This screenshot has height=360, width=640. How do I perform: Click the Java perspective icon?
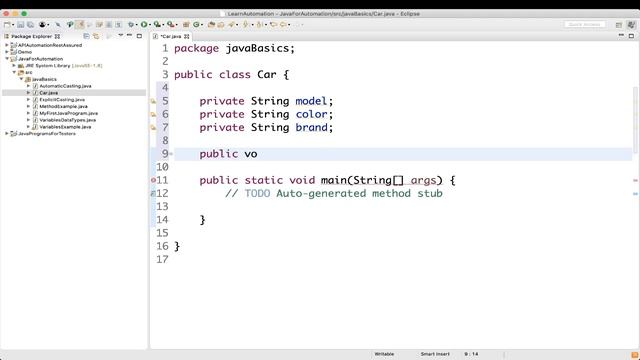tap(631, 25)
